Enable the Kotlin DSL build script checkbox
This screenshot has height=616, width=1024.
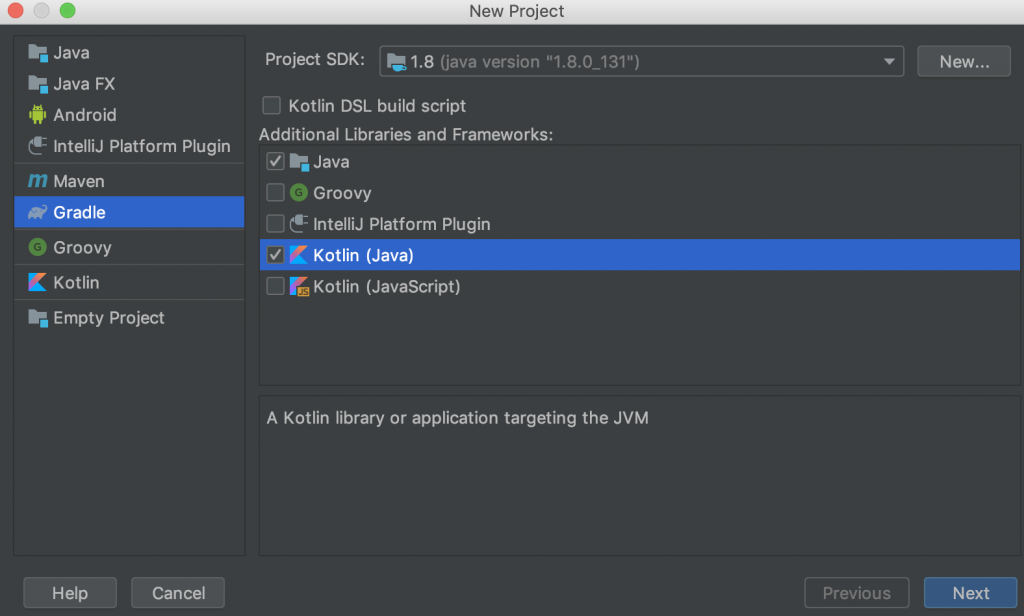click(271, 106)
